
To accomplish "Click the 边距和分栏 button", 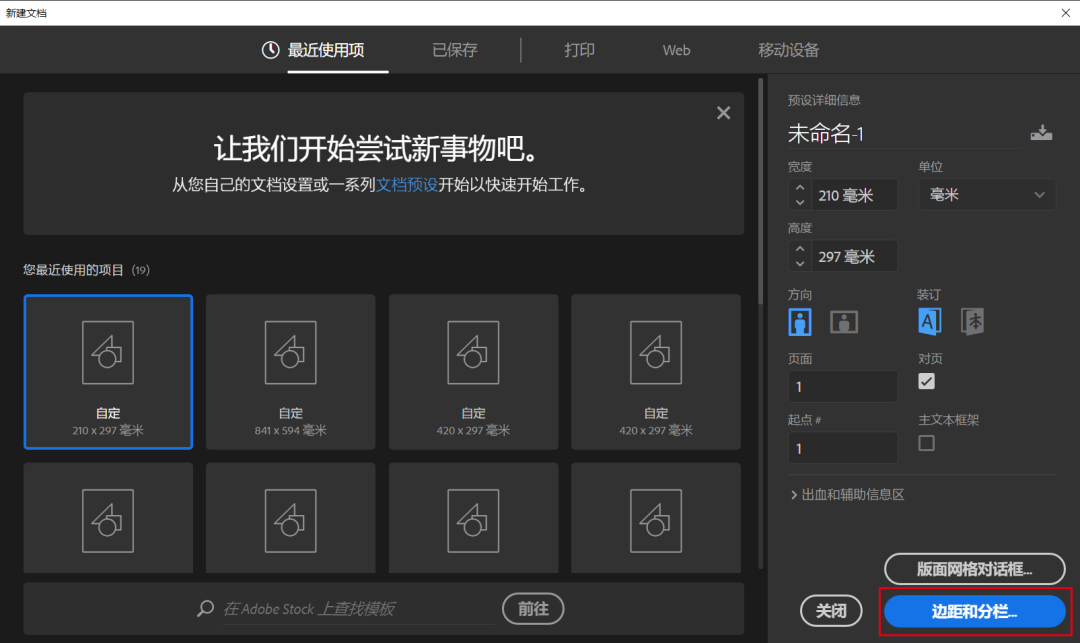I will pyautogui.click(x=974, y=610).
